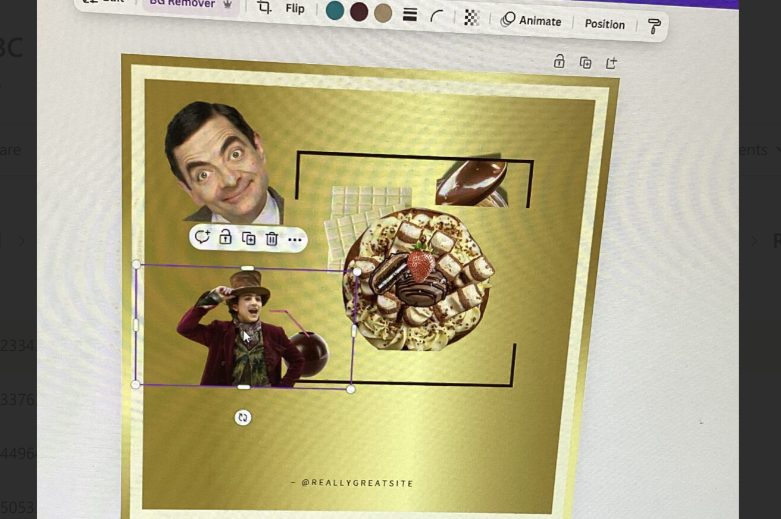781x519 pixels.
Task: Click the BG Remover button
Action: 190,4
